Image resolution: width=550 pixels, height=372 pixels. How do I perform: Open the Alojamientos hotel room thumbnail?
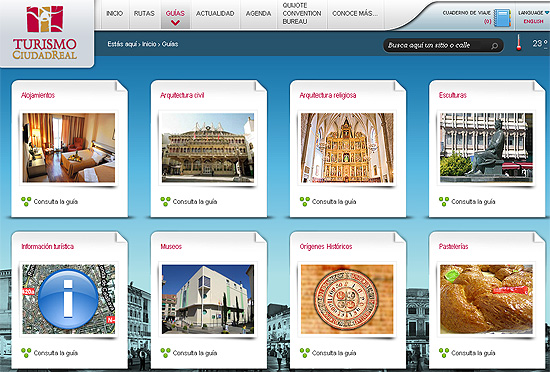(x=69, y=148)
